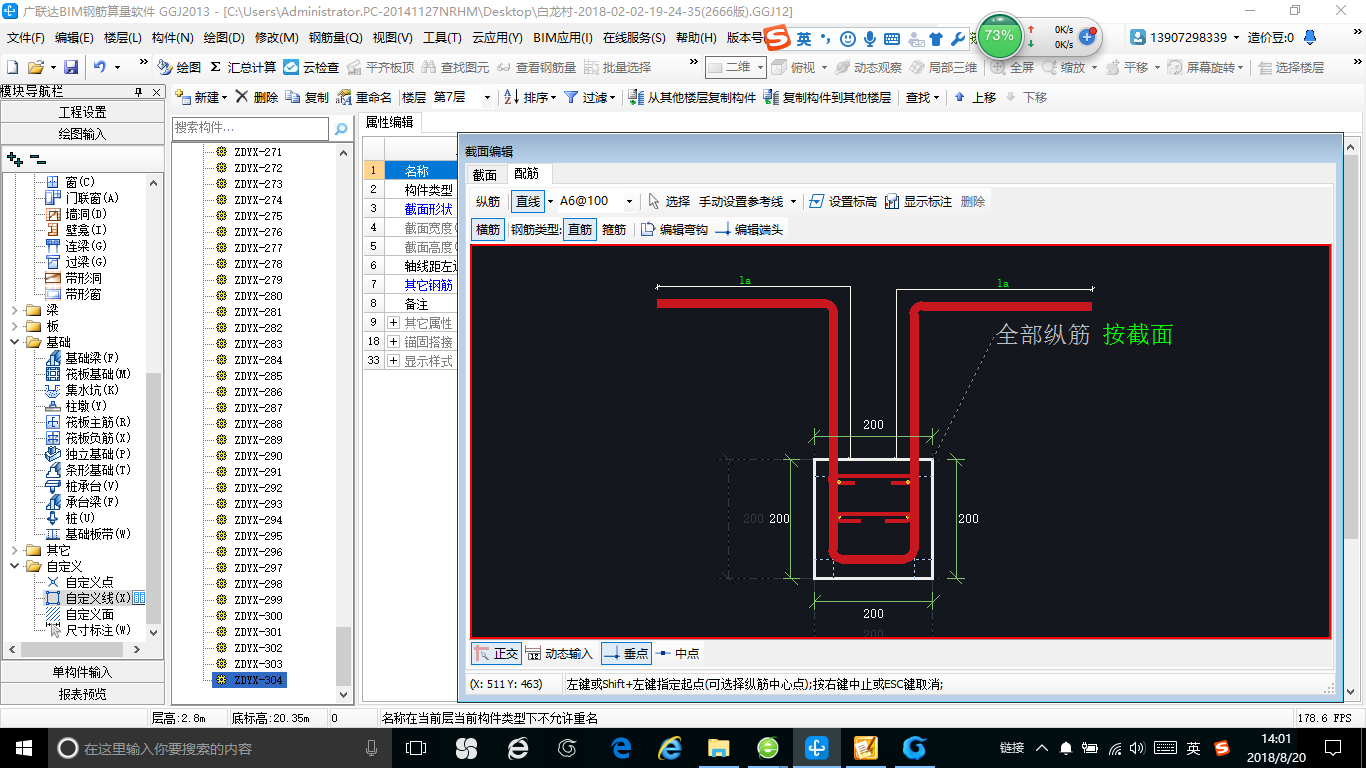
Task: Click 查找图元 tool
Action: (x=455, y=67)
